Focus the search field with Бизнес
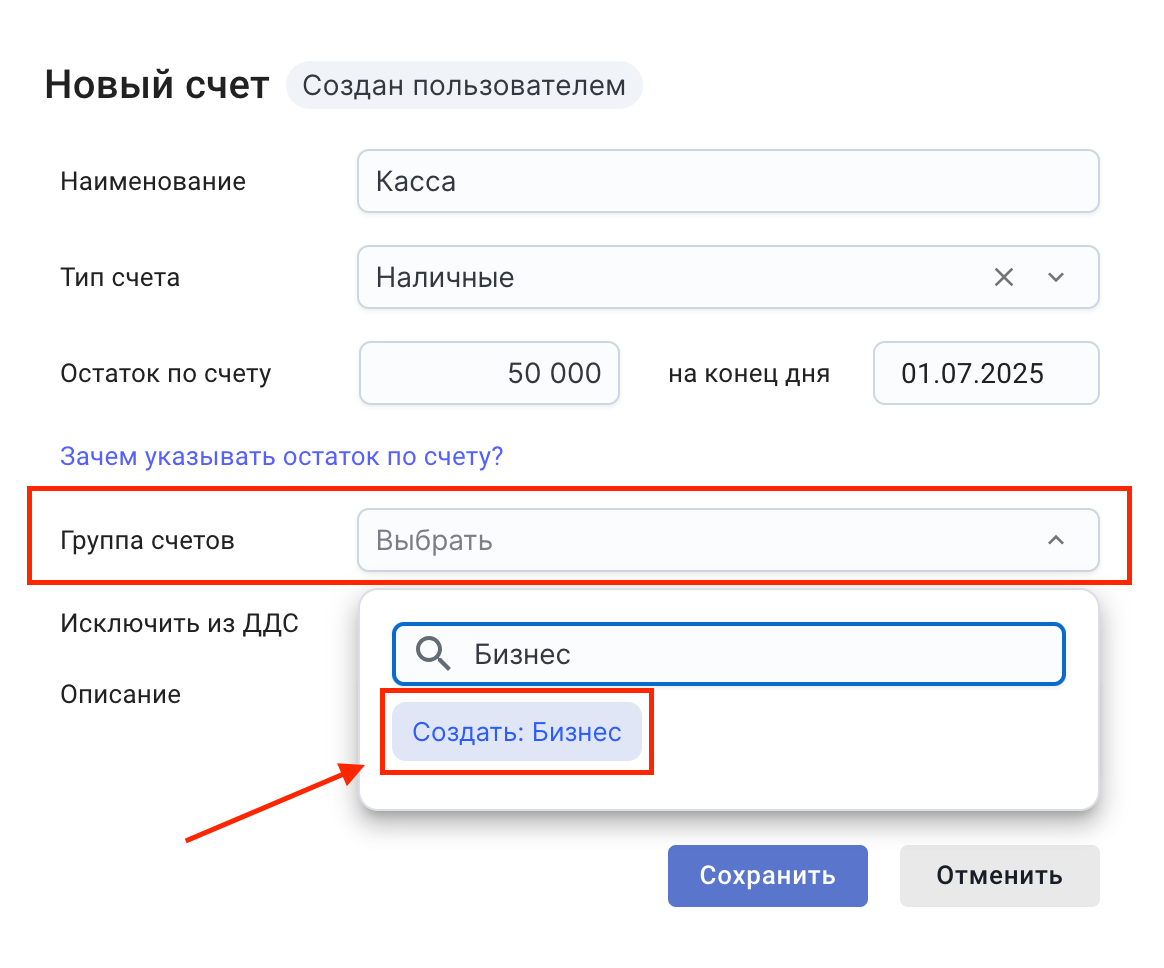The height and width of the screenshot is (968, 1164). [760, 654]
